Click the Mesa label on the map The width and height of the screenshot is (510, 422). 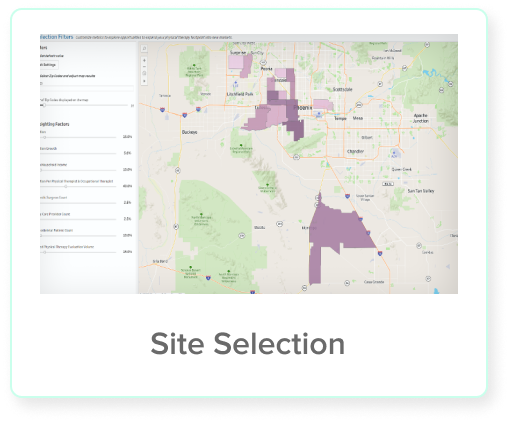358,118
